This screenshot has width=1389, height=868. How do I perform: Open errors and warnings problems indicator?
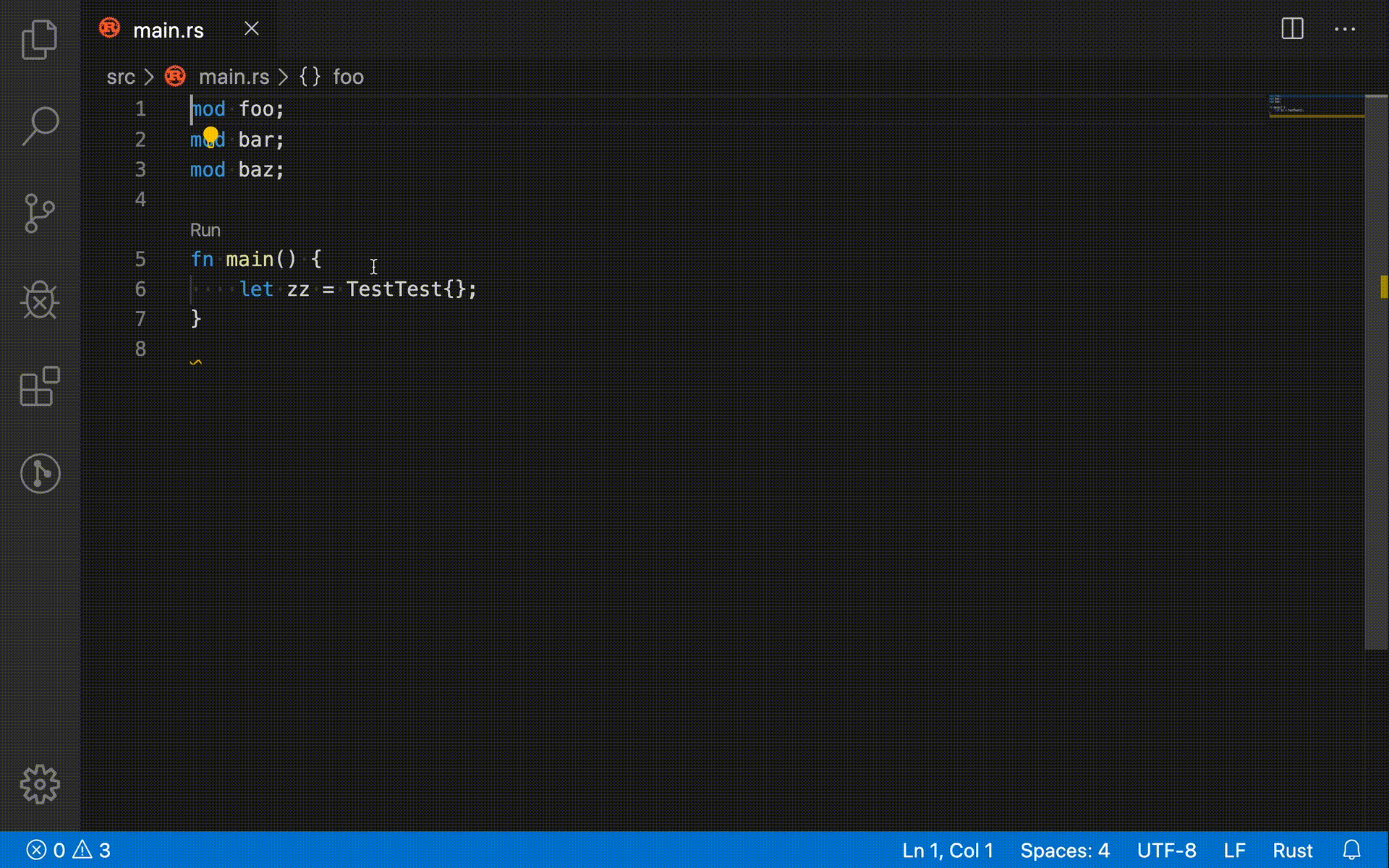[x=69, y=850]
